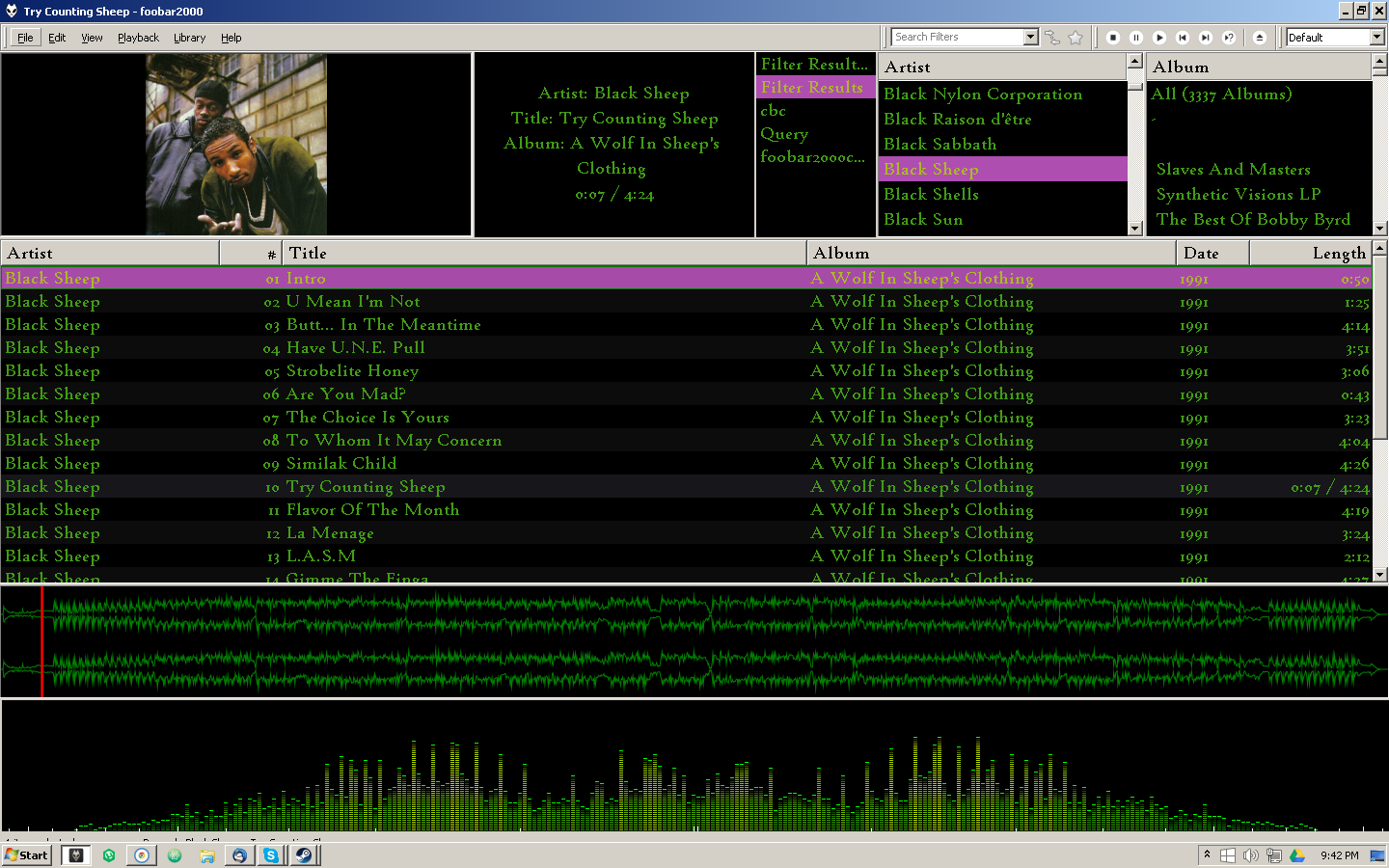1389x868 pixels.
Task: Open the Help menu
Action: coord(231,38)
